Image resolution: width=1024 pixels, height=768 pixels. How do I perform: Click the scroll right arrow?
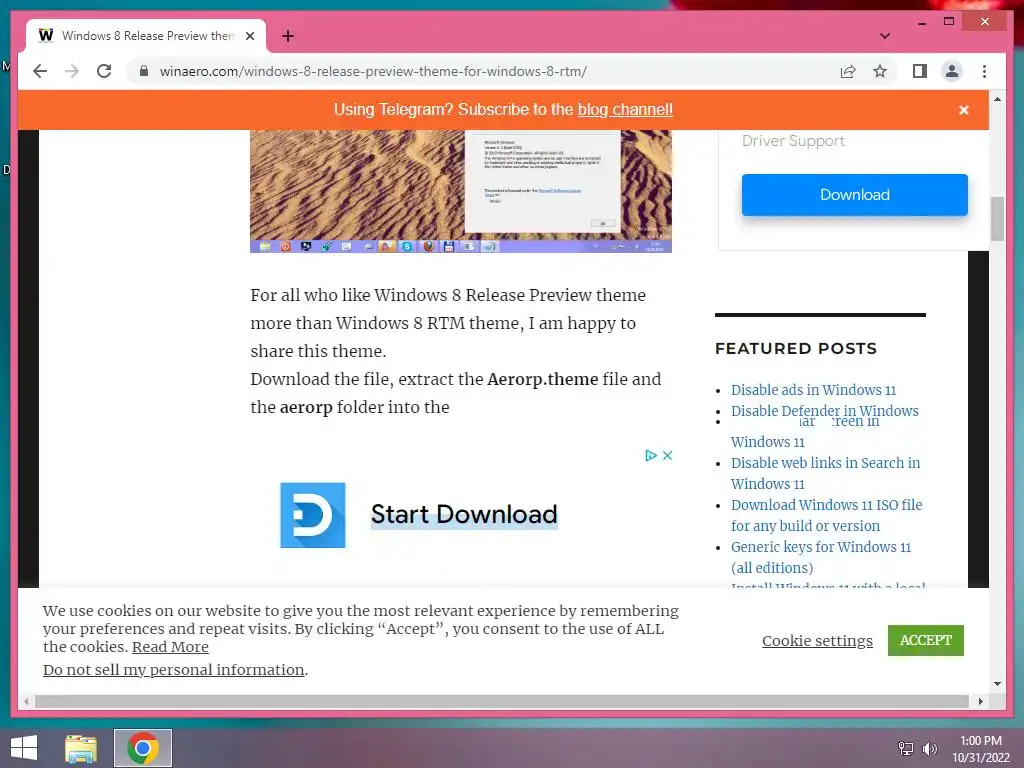[980, 701]
